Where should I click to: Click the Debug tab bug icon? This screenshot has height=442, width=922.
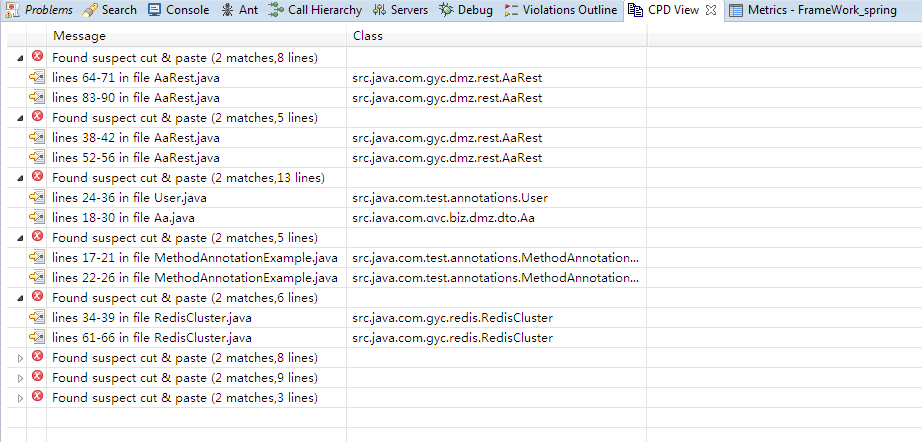[446, 10]
